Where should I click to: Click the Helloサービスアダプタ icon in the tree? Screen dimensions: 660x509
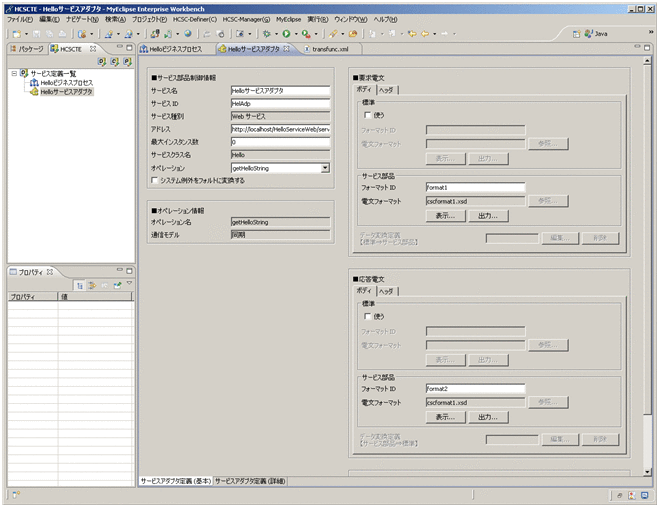pyautogui.click(x=35, y=91)
